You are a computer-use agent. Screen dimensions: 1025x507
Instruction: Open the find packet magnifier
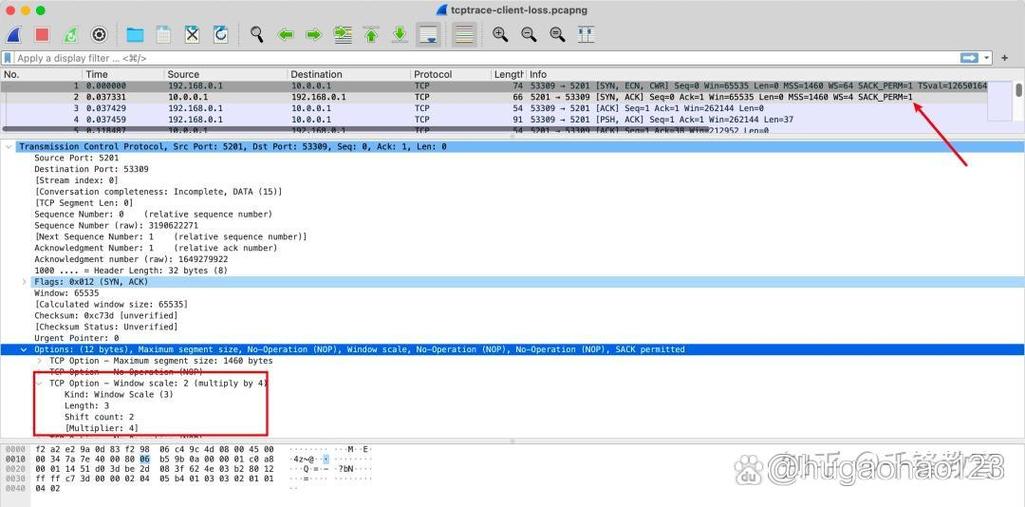[x=257, y=34]
